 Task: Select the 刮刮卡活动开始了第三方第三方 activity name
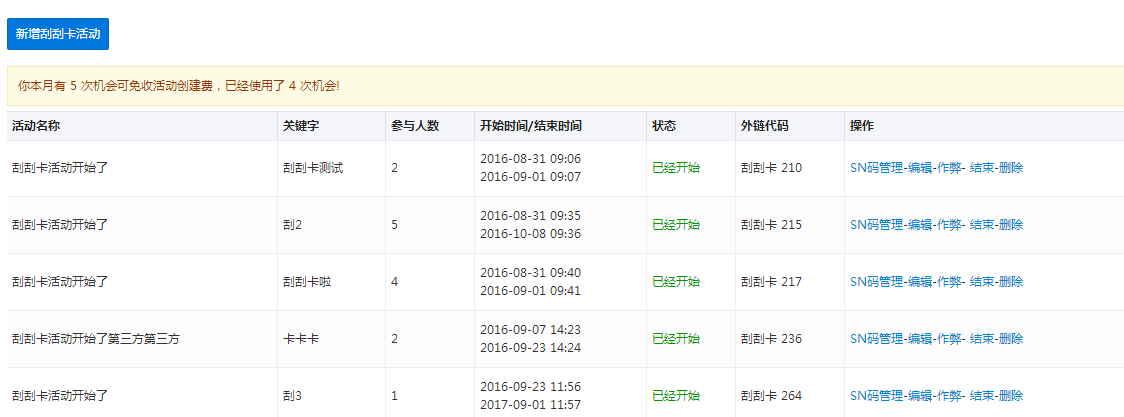click(96, 339)
